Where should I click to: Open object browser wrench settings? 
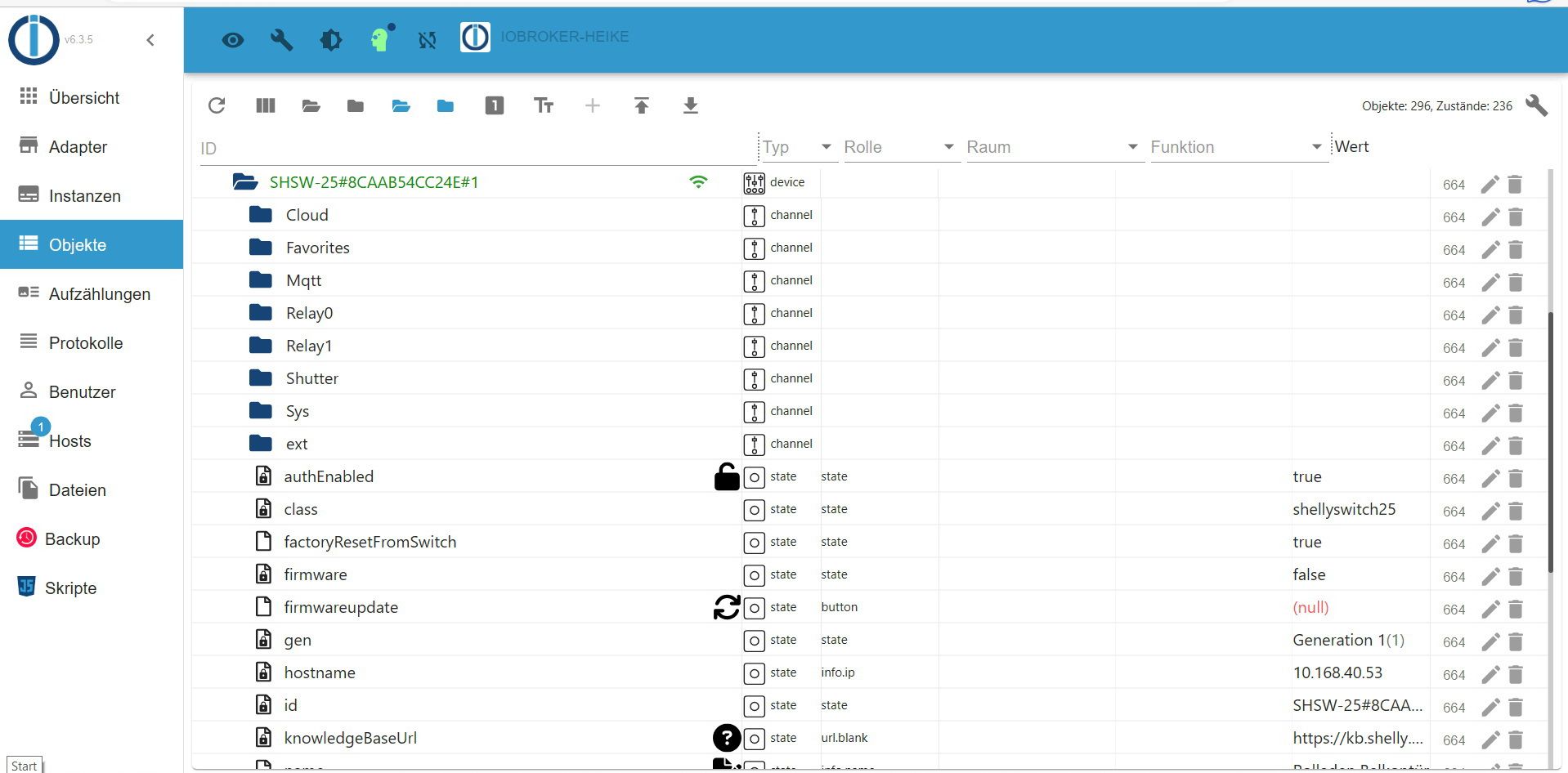coord(1537,105)
